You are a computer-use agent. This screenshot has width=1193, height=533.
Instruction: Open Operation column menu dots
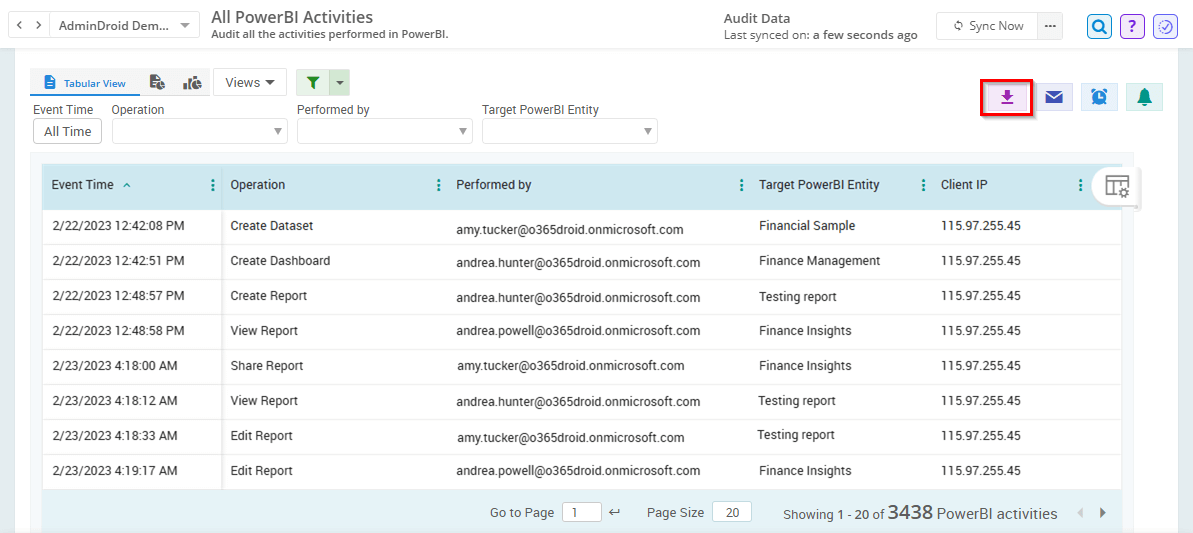point(438,185)
